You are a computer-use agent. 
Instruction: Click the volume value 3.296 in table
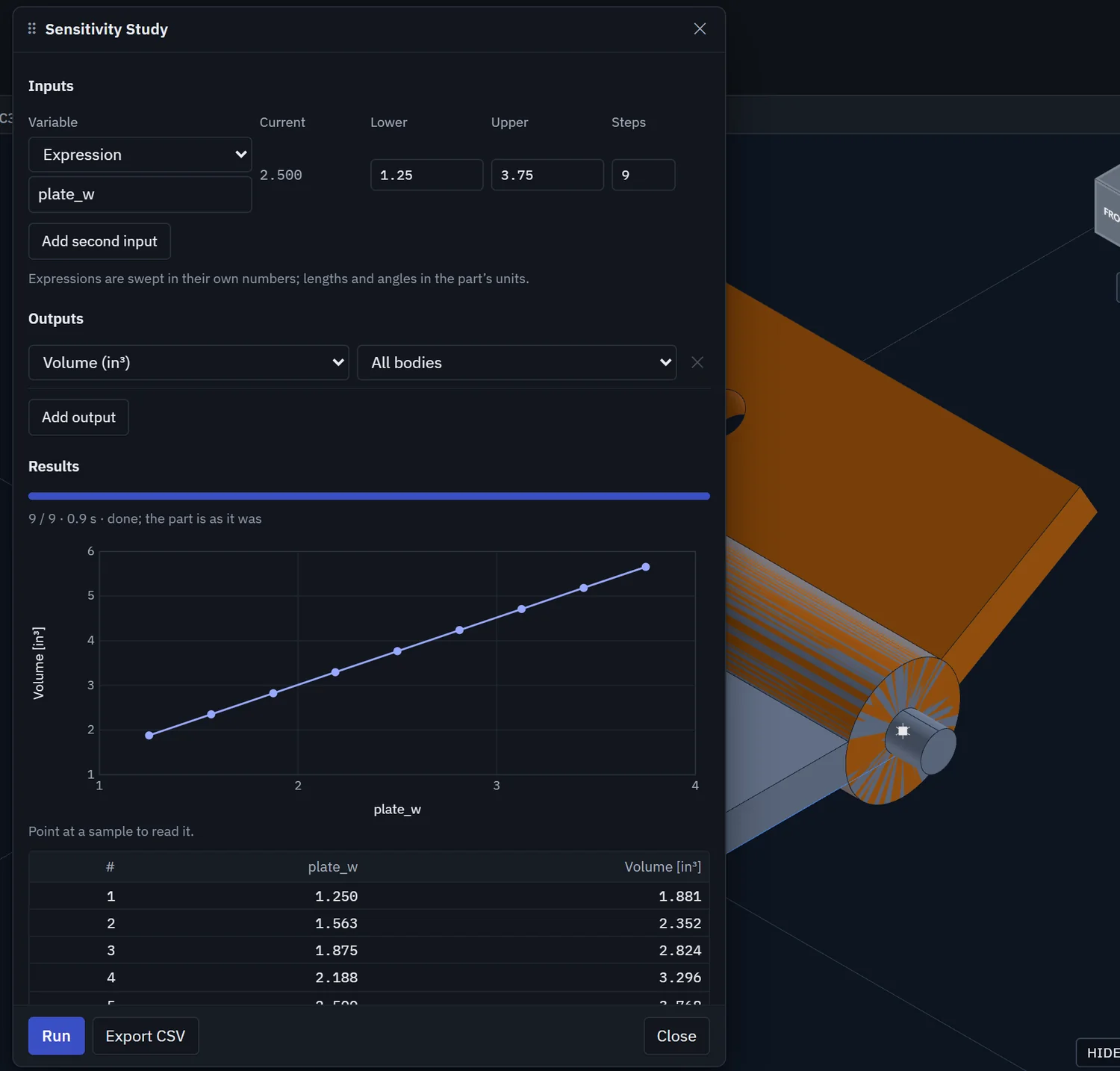click(680, 978)
